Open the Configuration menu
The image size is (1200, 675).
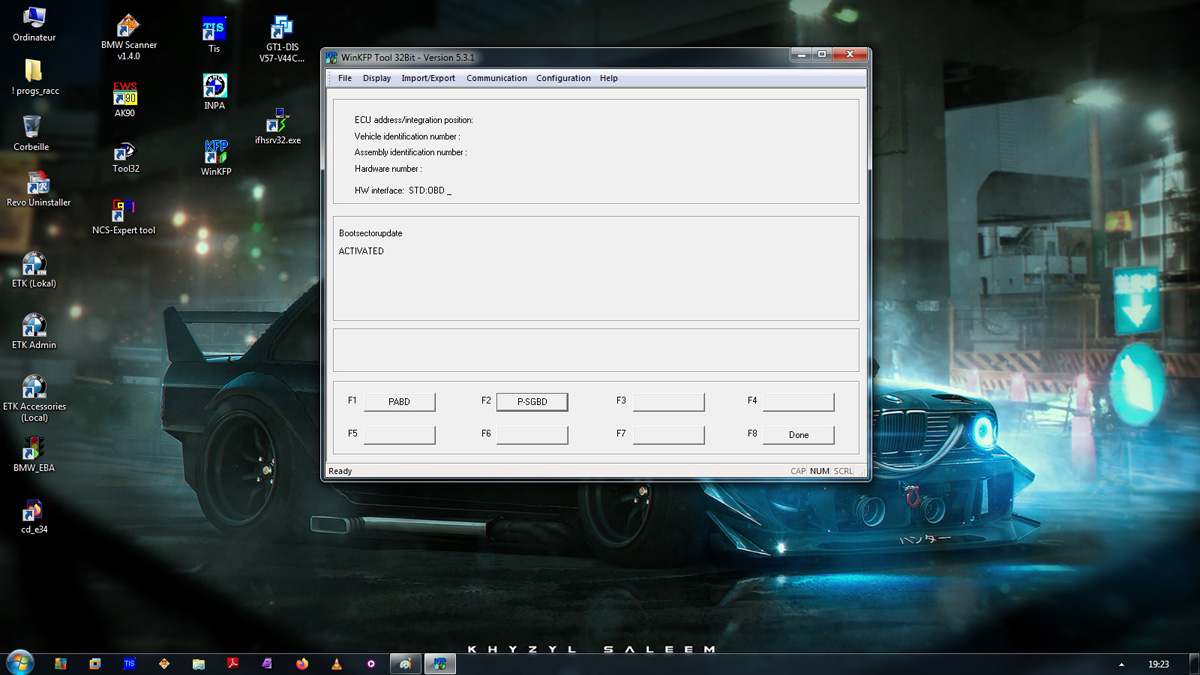coord(563,78)
